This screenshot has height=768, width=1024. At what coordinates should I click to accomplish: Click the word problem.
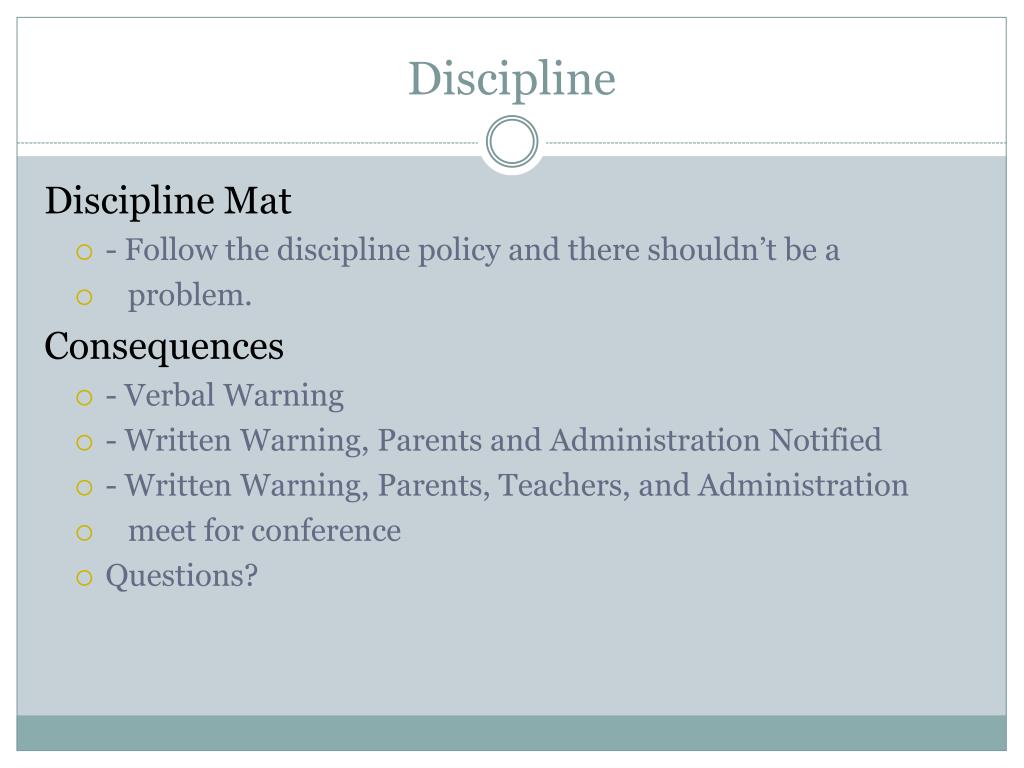pyautogui.click(x=189, y=296)
